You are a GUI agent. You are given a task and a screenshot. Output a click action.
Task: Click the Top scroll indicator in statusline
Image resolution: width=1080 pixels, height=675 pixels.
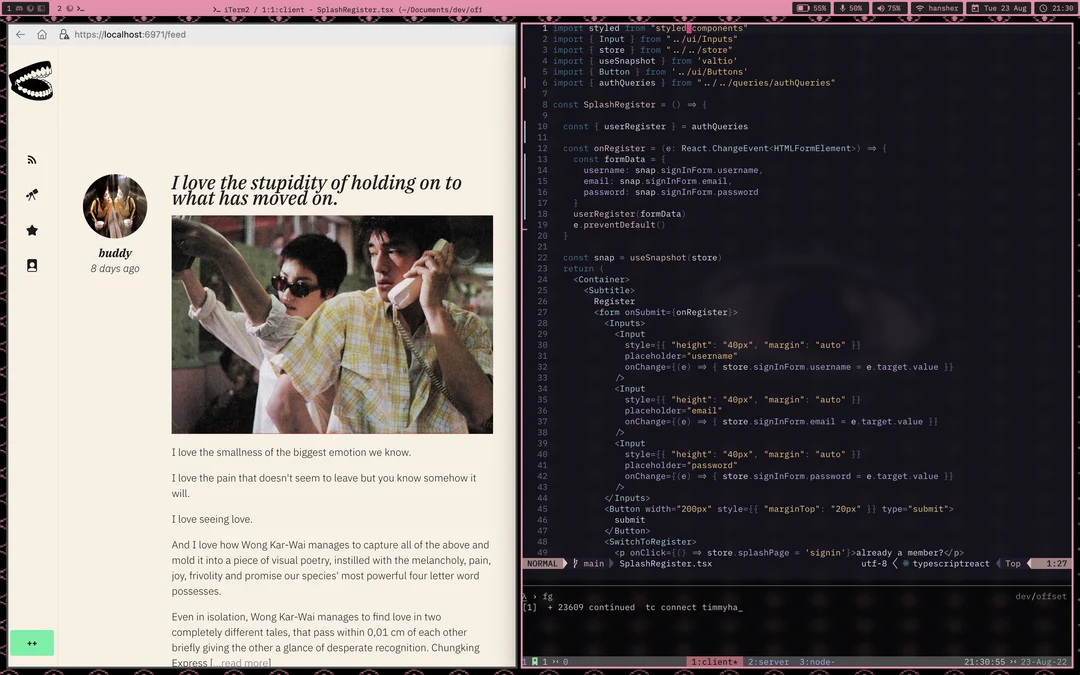pos(1012,563)
